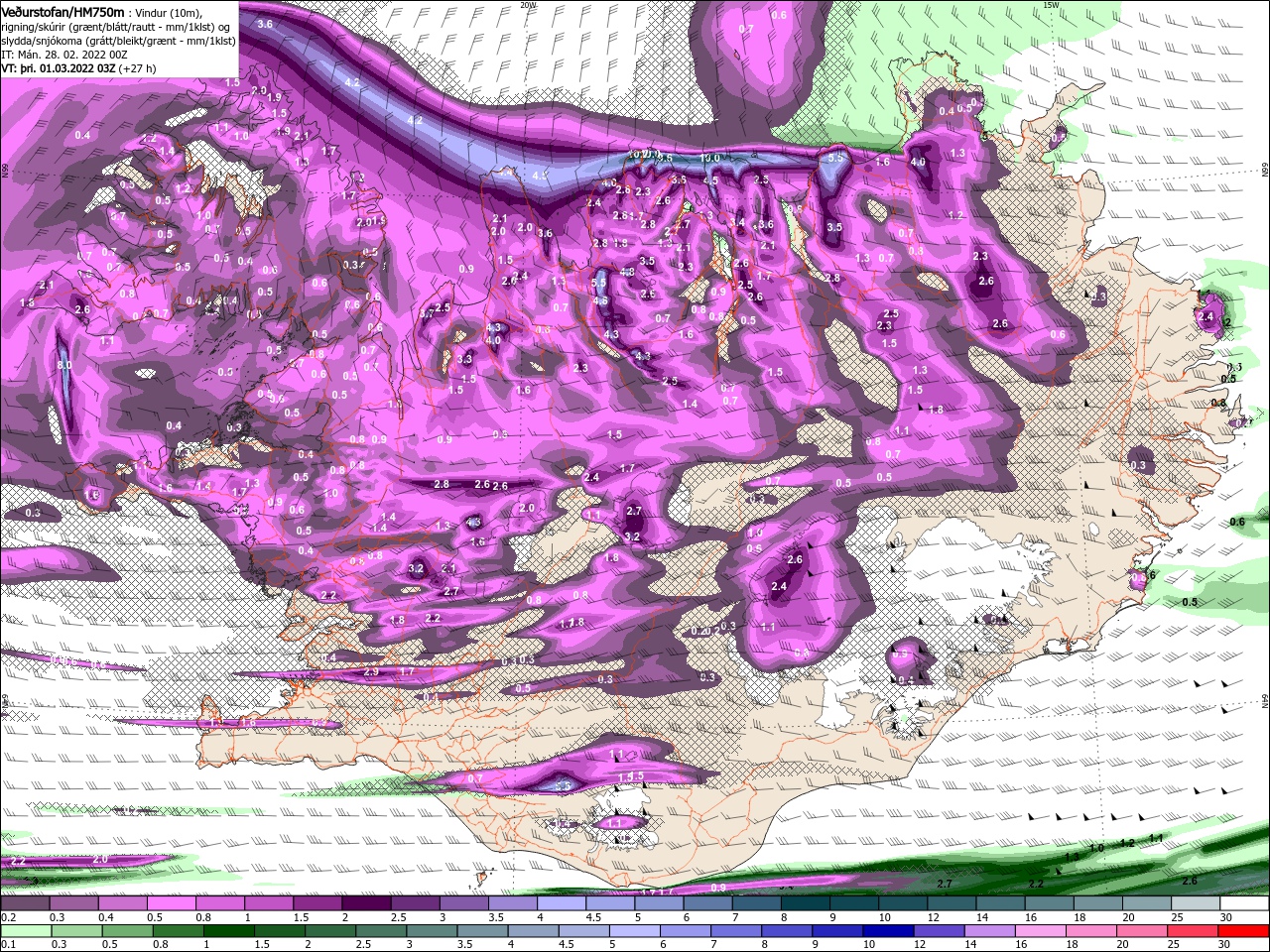Select the 'slydda/snjókoma' legend description line
The image size is (1270, 952).
coord(119,41)
